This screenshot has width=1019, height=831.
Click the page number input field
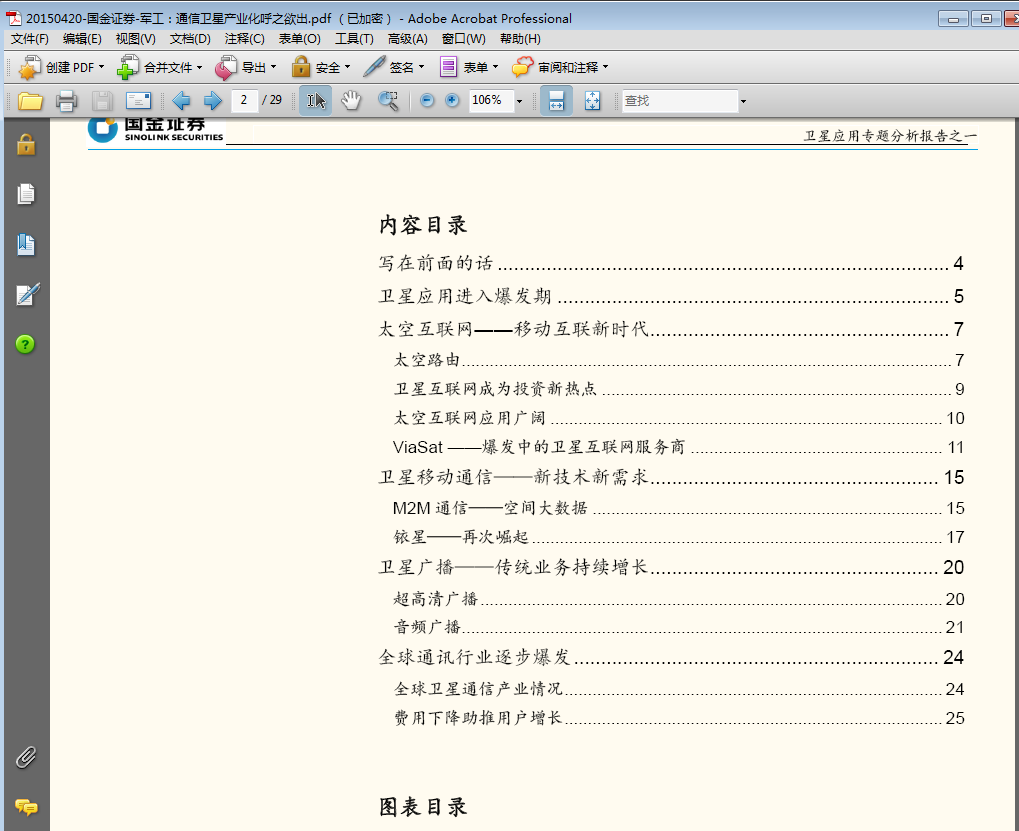(x=244, y=100)
